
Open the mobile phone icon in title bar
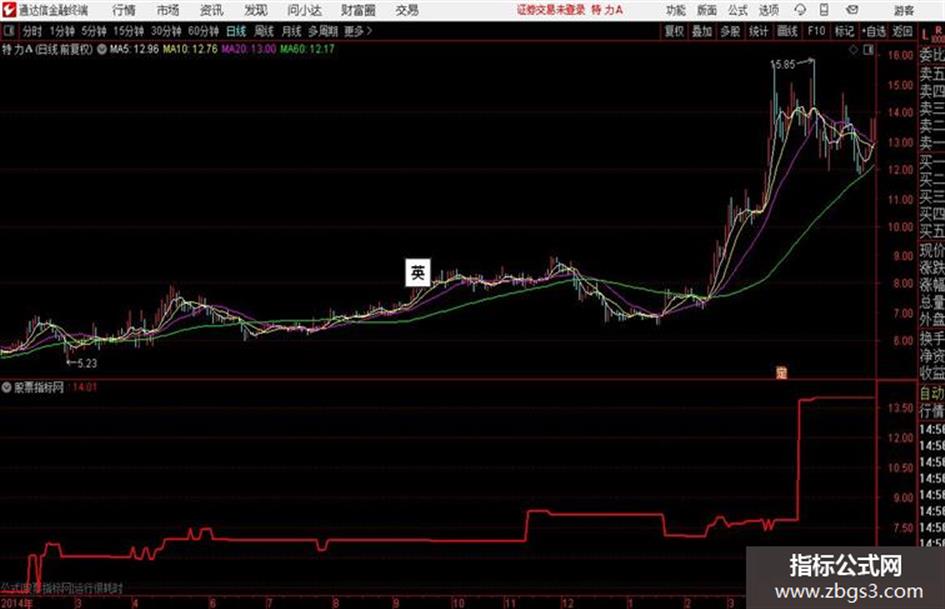pyautogui.click(x=824, y=10)
